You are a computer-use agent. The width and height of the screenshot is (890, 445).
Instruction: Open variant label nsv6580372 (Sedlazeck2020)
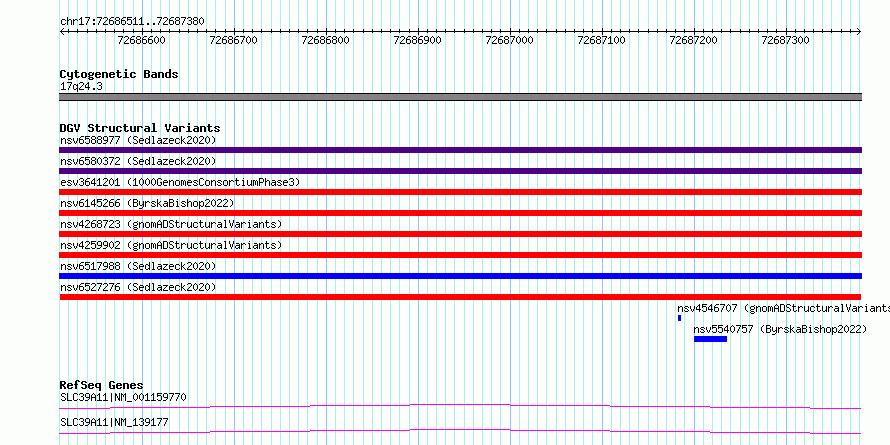click(138, 161)
